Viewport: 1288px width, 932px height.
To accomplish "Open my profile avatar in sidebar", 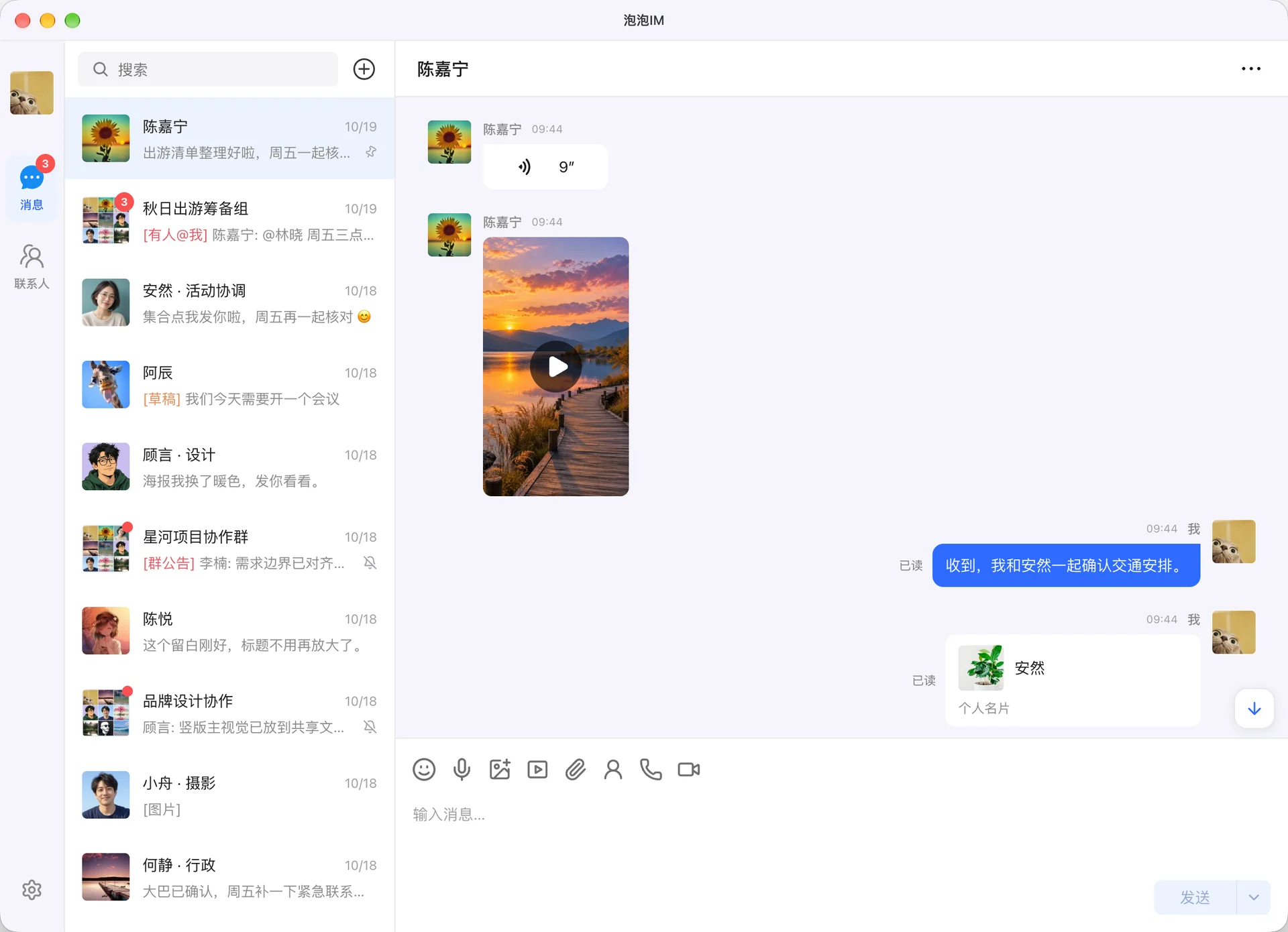I will pyautogui.click(x=32, y=93).
